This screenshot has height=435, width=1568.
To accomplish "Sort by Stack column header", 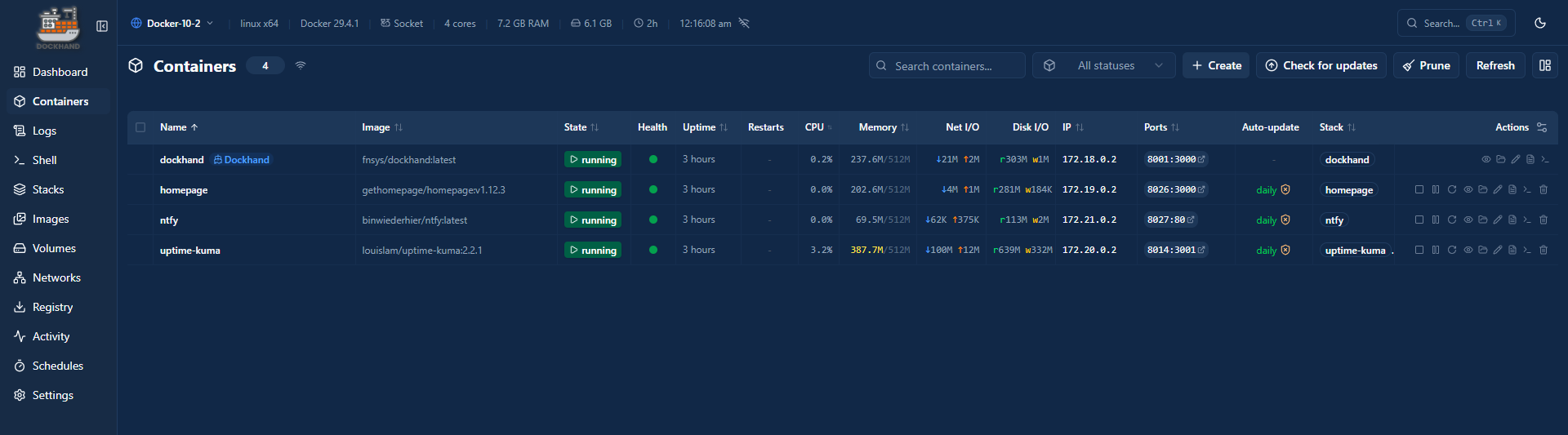I will [x=1338, y=127].
